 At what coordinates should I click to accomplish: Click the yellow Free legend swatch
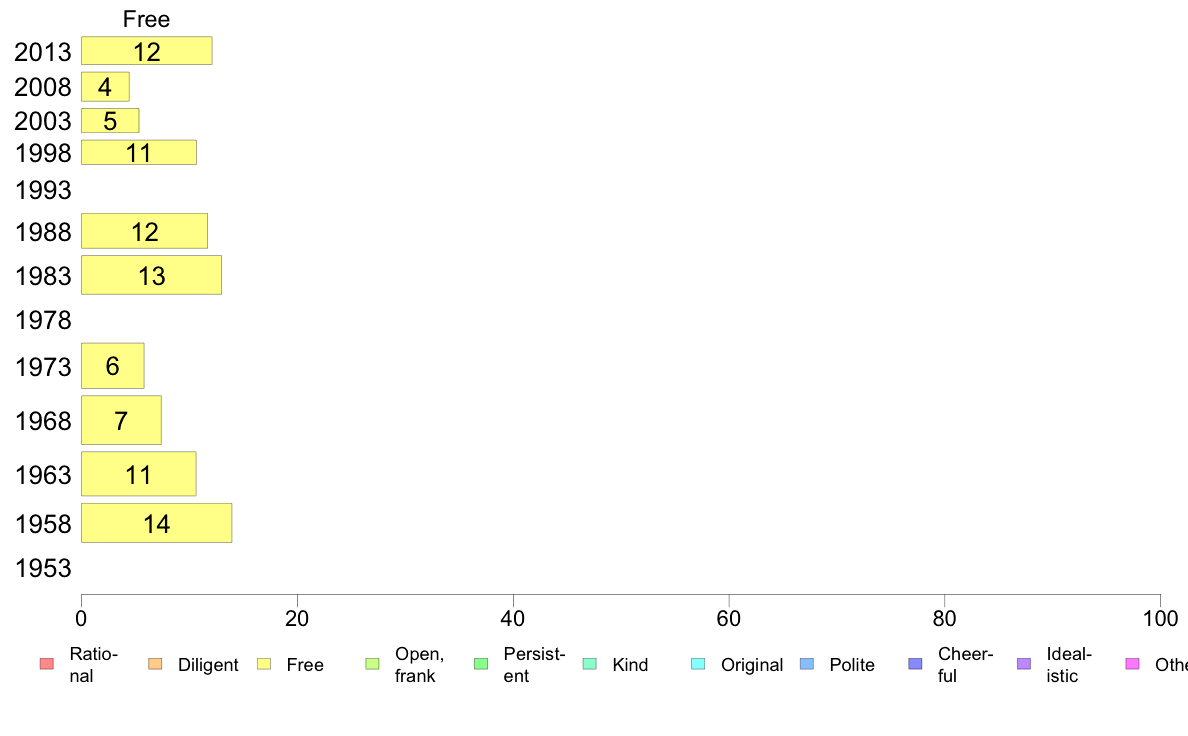264,664
